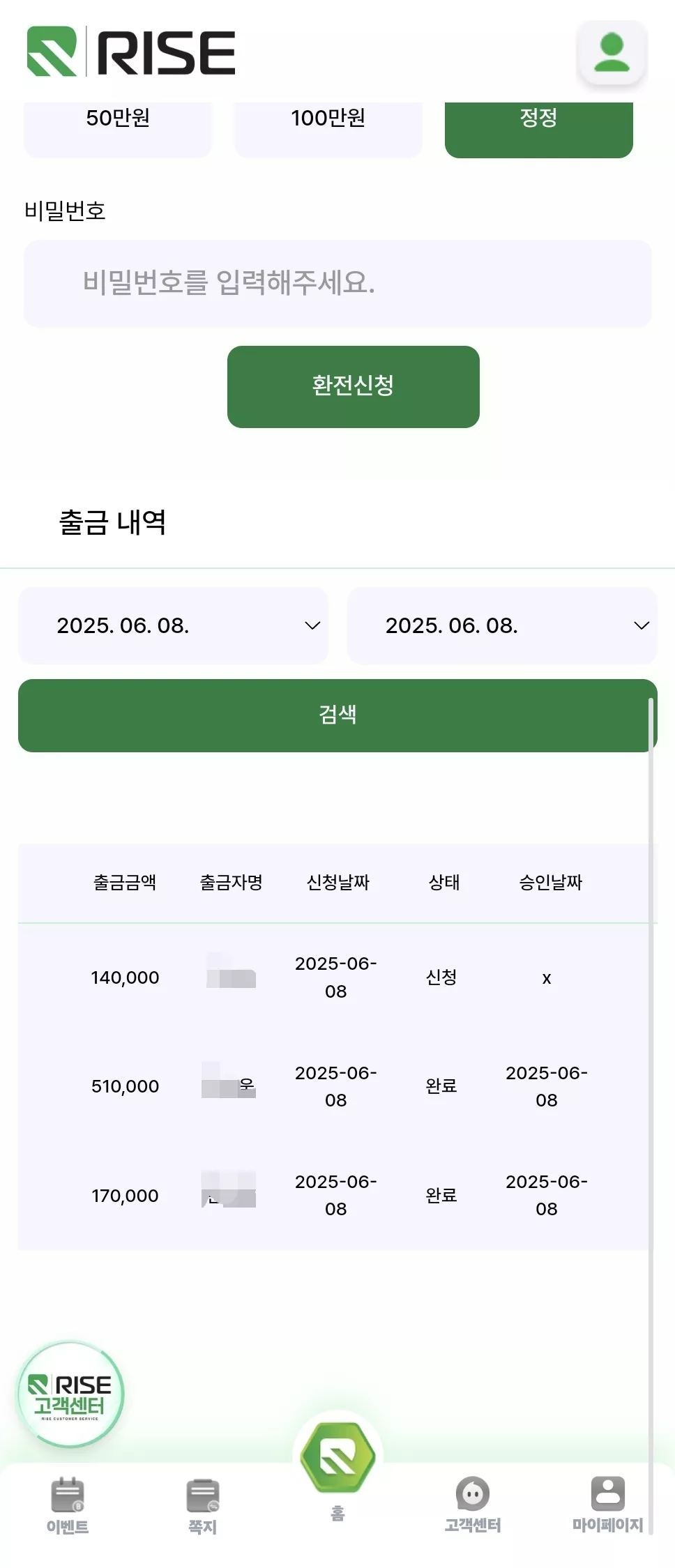Select the 140,000 withdrawal row
Screen dimensions: 675x1568
[x=337, y=977]
